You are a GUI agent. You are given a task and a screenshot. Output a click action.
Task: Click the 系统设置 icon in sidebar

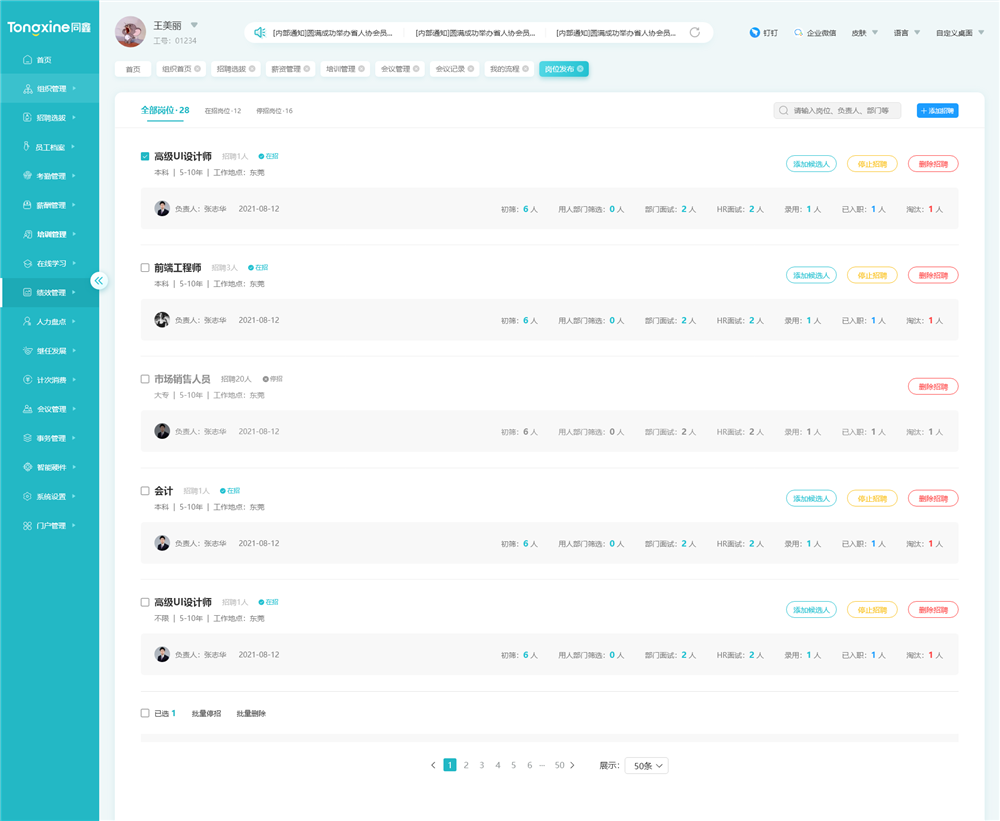(x=28, y=497)
